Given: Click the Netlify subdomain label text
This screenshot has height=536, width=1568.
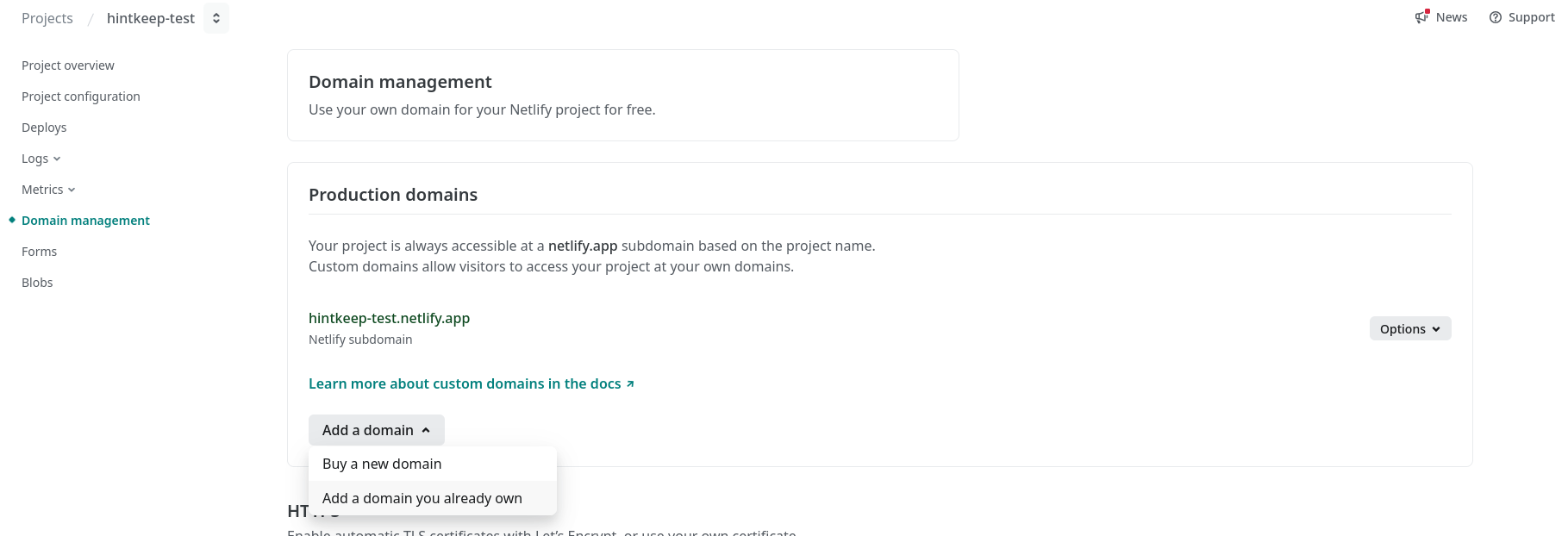Looking at the screenshot, I should tap(360, 340).
